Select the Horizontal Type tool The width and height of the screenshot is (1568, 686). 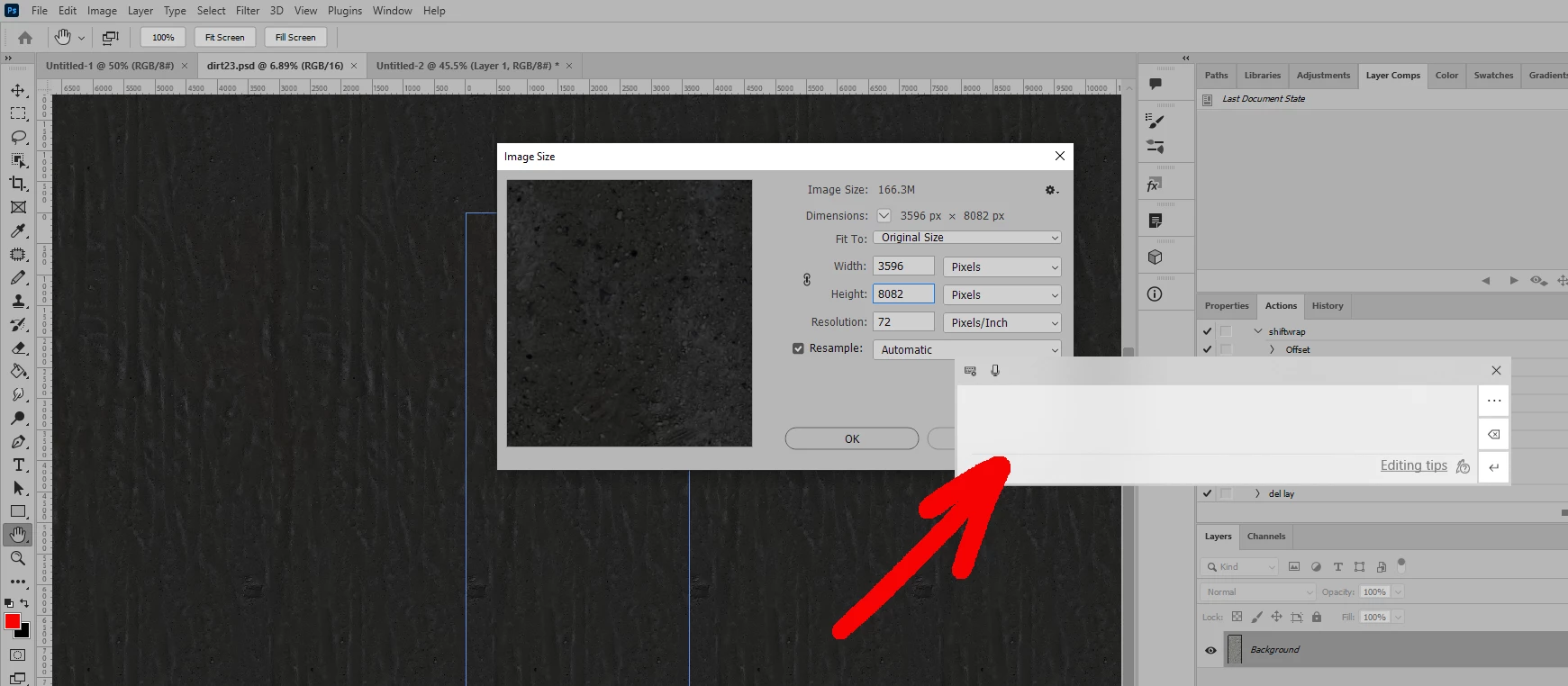[x=18, y=465]
